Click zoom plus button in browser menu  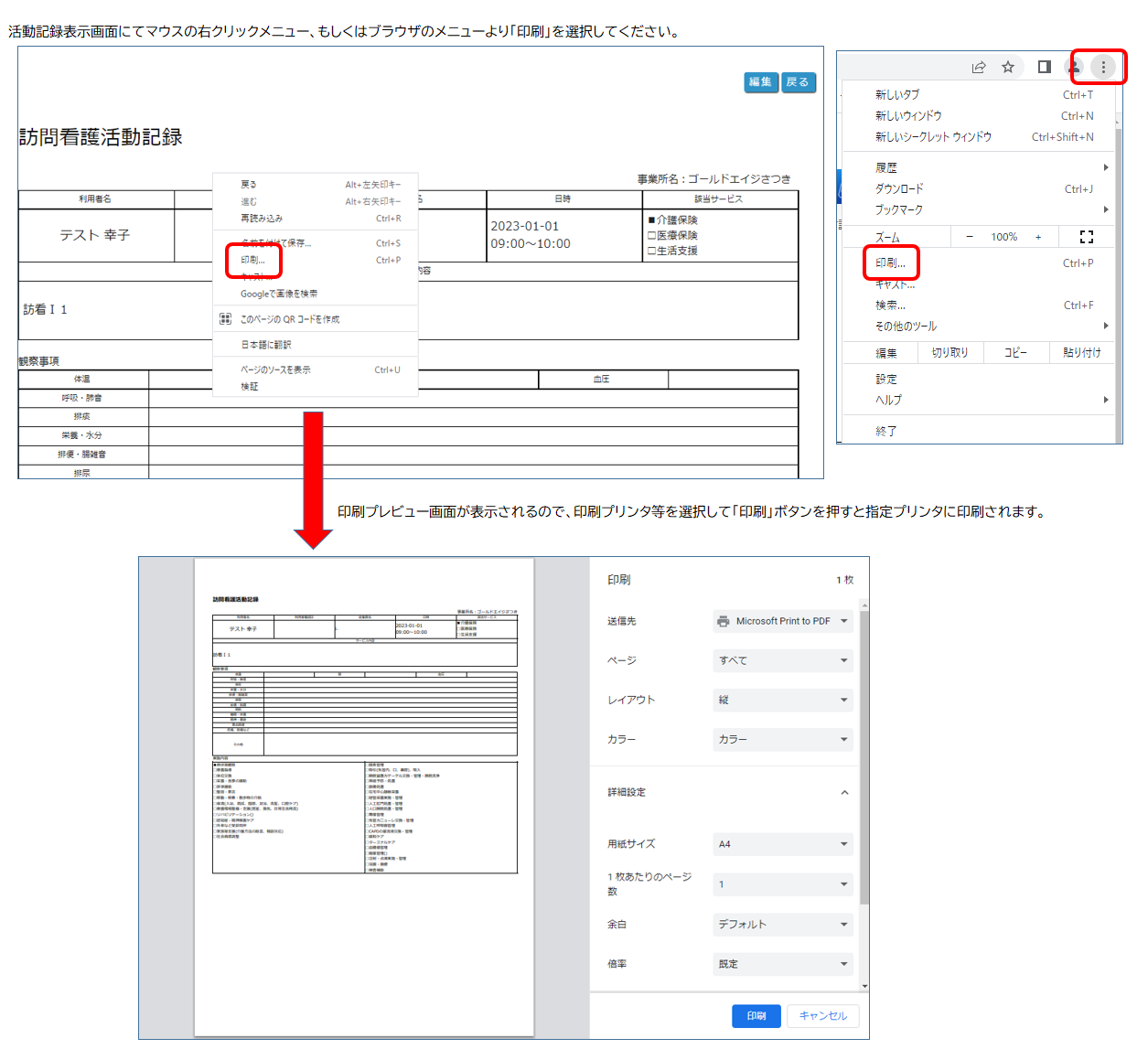pos(1038,237)
